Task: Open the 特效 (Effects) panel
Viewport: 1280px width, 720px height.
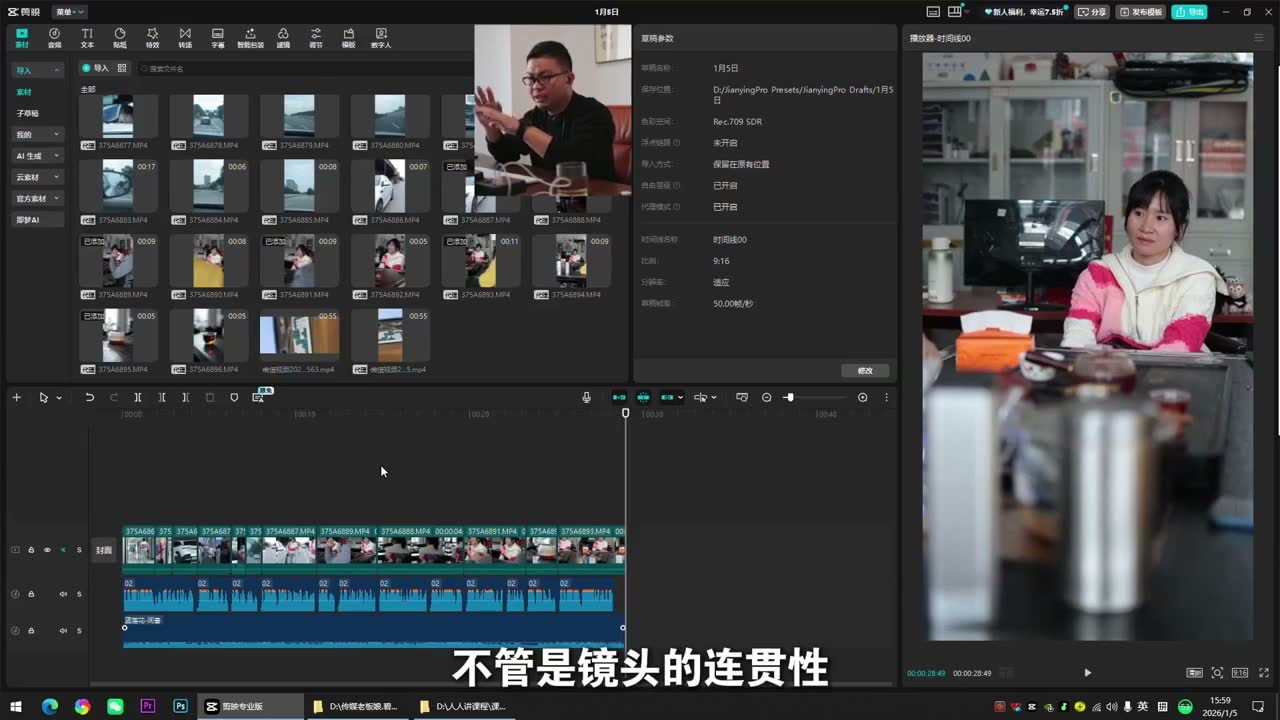Action: coord(152,38)
